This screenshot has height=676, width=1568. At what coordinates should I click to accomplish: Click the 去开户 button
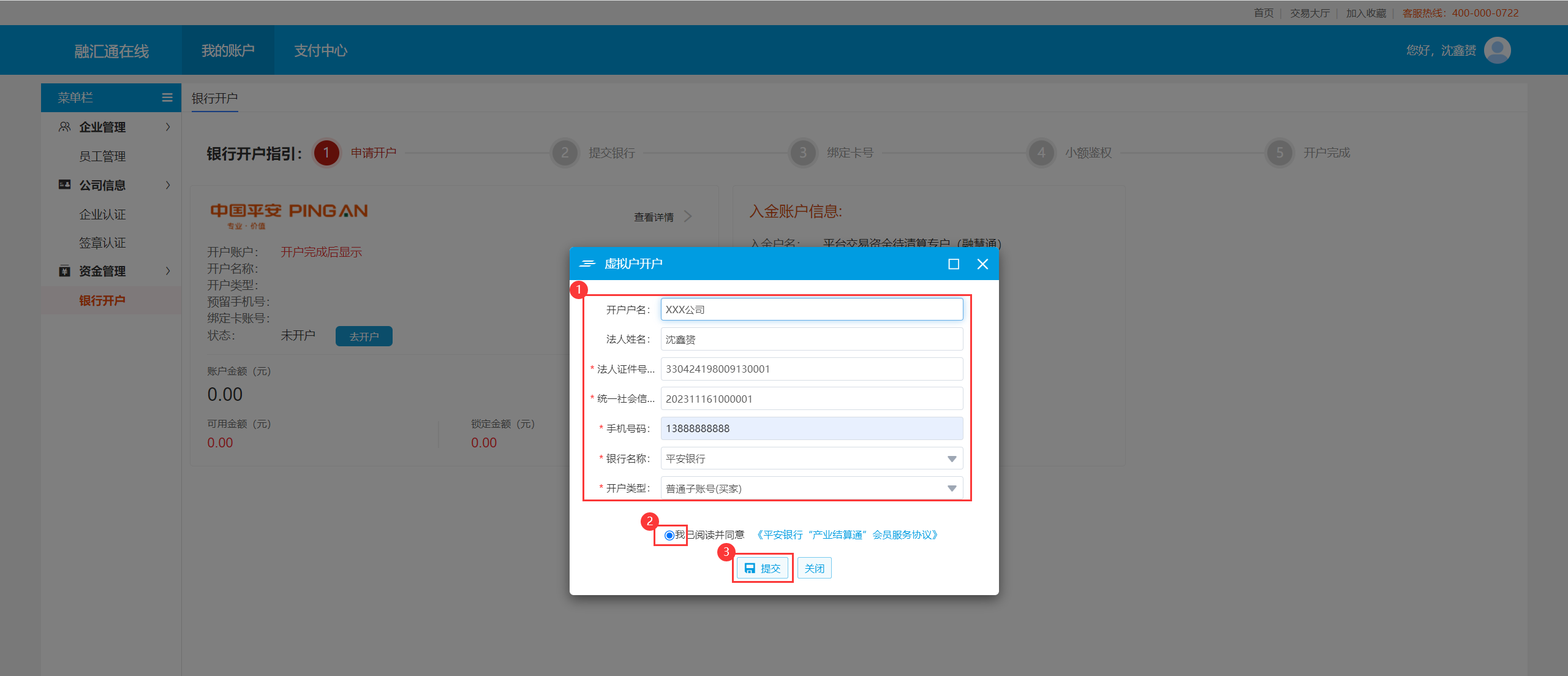click(x=364, y=336)
